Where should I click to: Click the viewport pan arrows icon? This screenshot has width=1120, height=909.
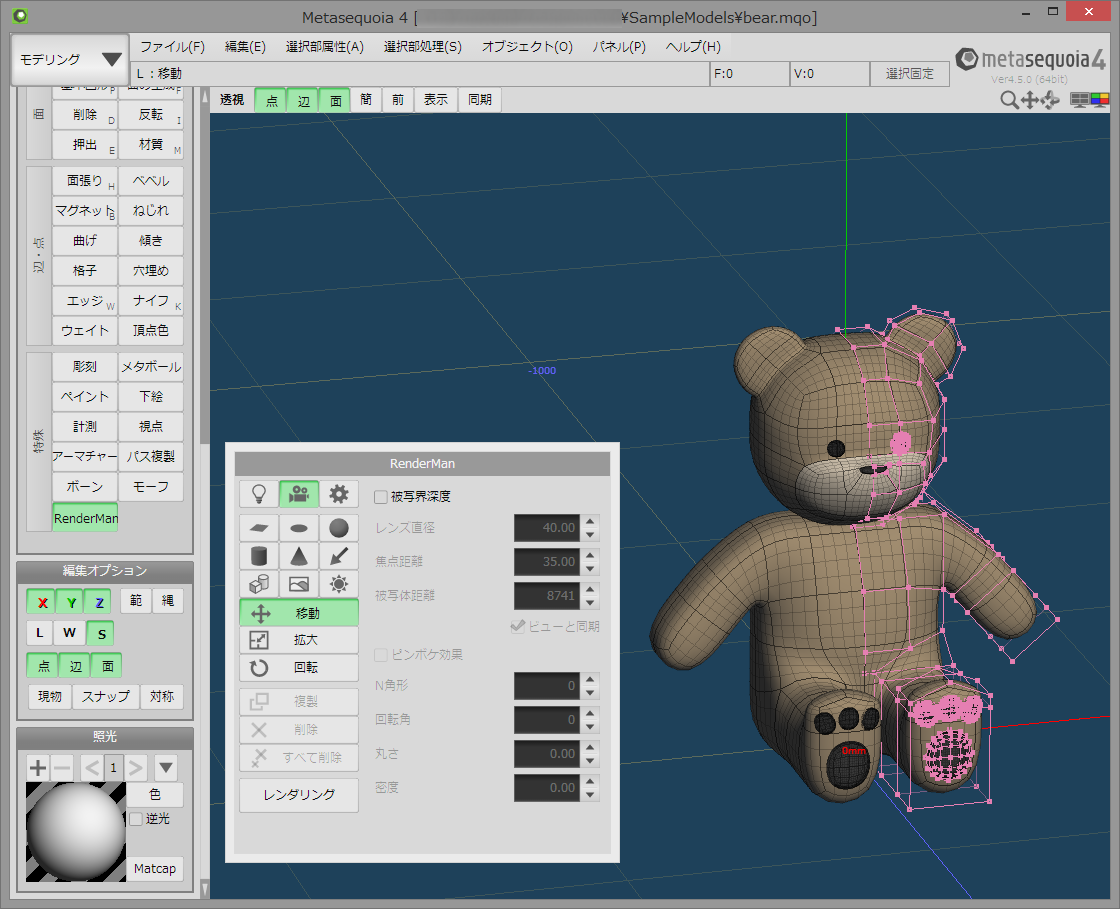1029,100
